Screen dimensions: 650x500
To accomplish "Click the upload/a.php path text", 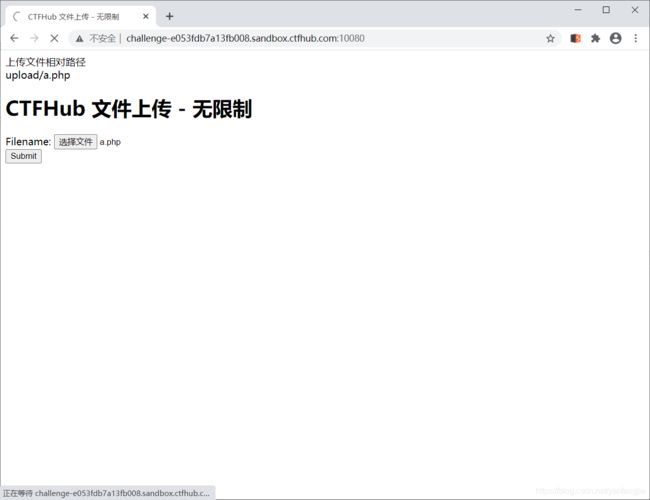I will [x=38, y=75].
